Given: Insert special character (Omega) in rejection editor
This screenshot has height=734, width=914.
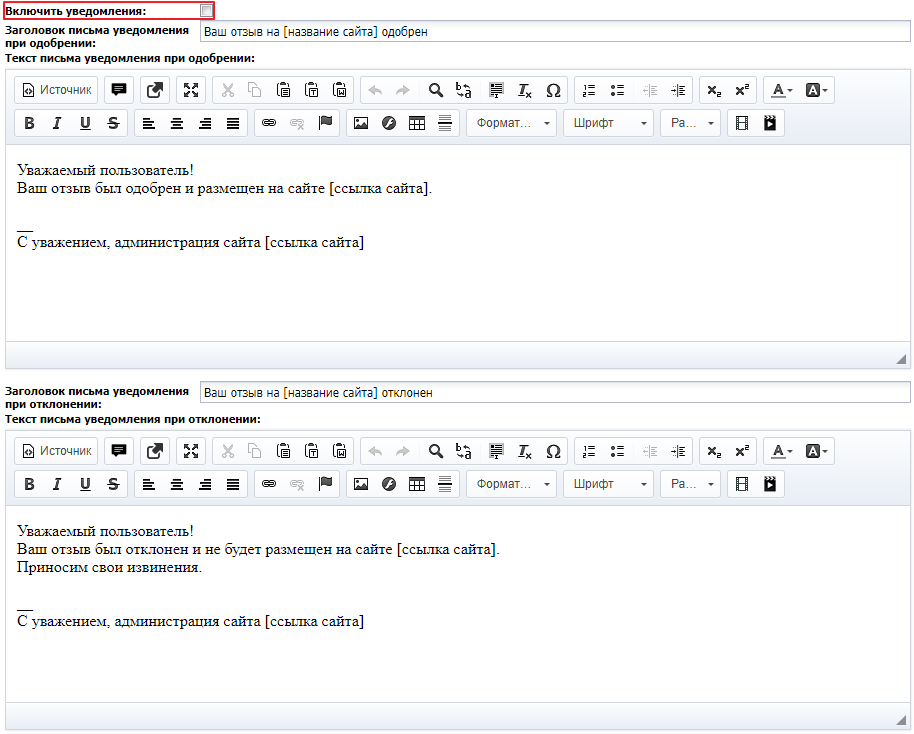Looking at the screenshot, I should tap(553, 451).
